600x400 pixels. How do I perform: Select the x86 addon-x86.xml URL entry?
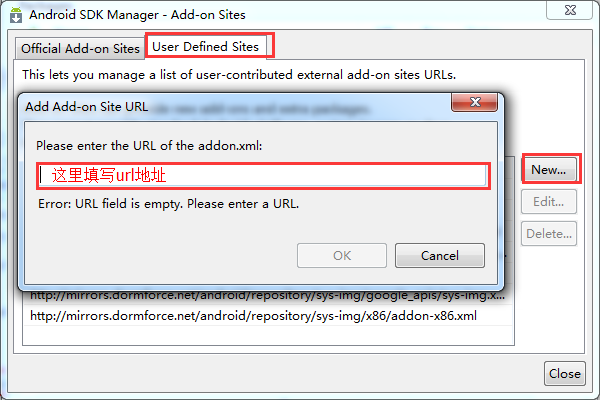pos(253,315)
